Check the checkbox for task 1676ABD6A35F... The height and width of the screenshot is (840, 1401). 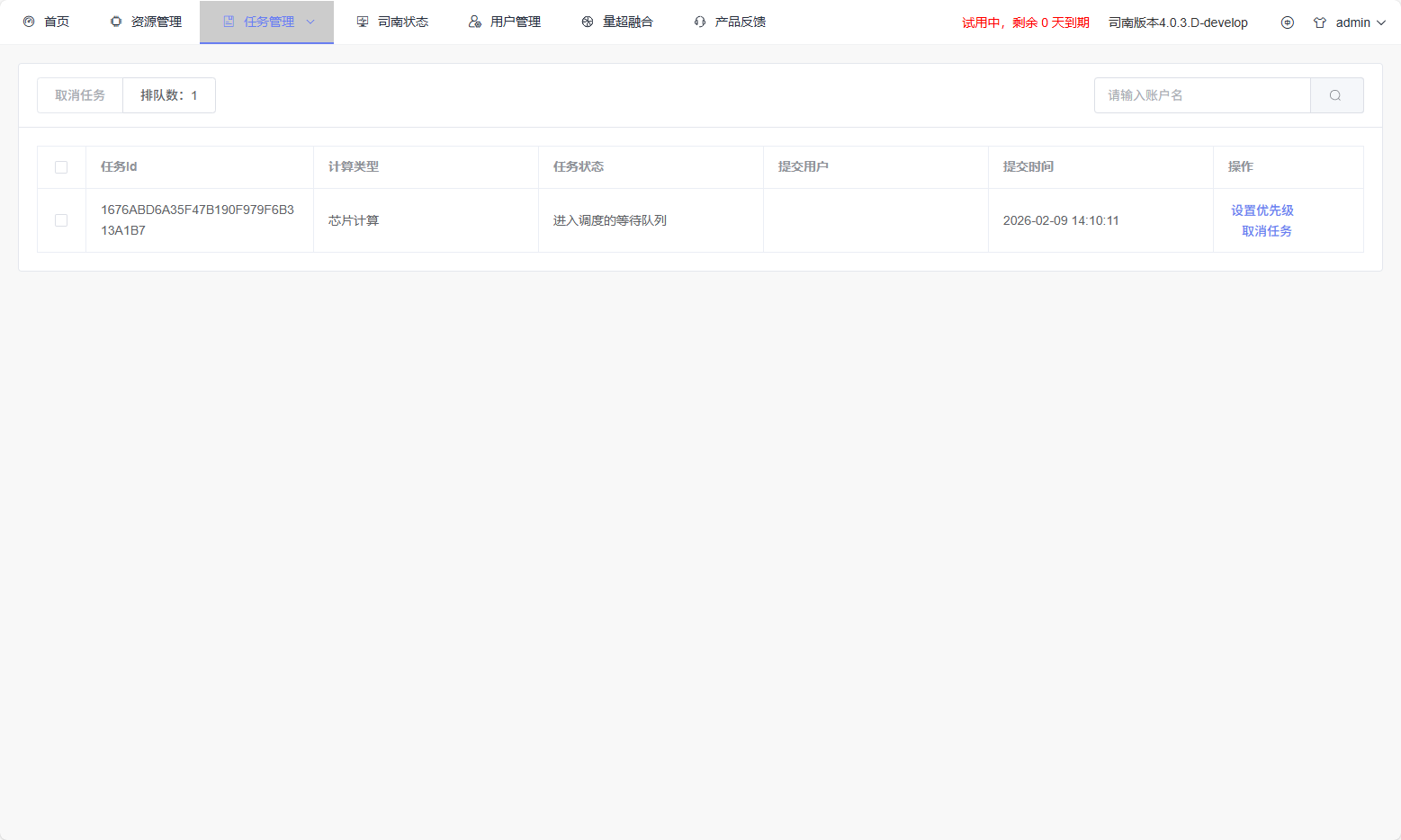(x=61, y=220)
